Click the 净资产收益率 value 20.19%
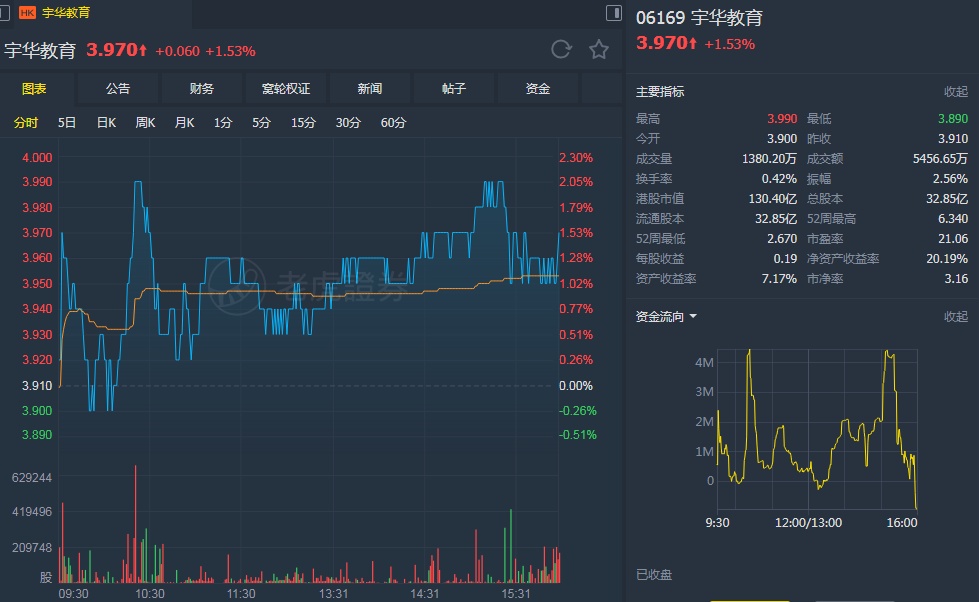This screenshot has height=602, width=979. [x=947, y=259]
